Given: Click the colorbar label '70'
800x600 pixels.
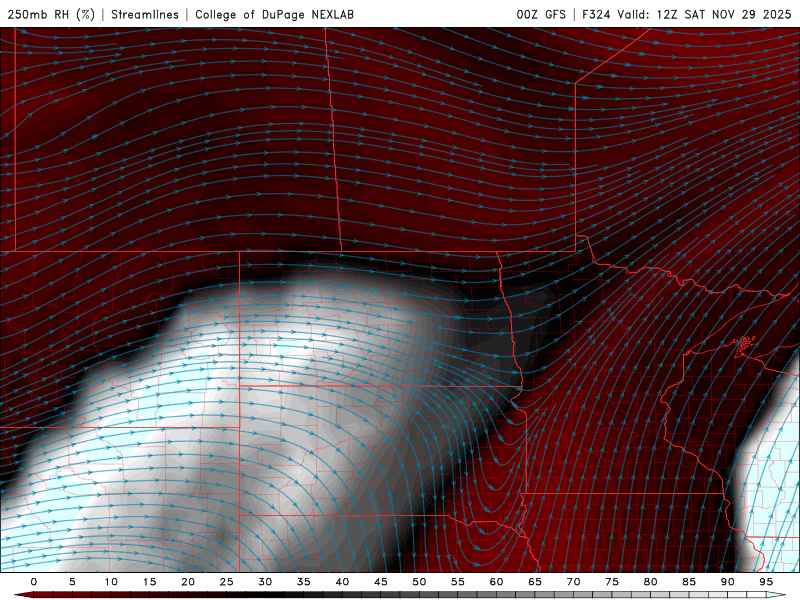Looking at the screenshot, I should pos(573,582).
